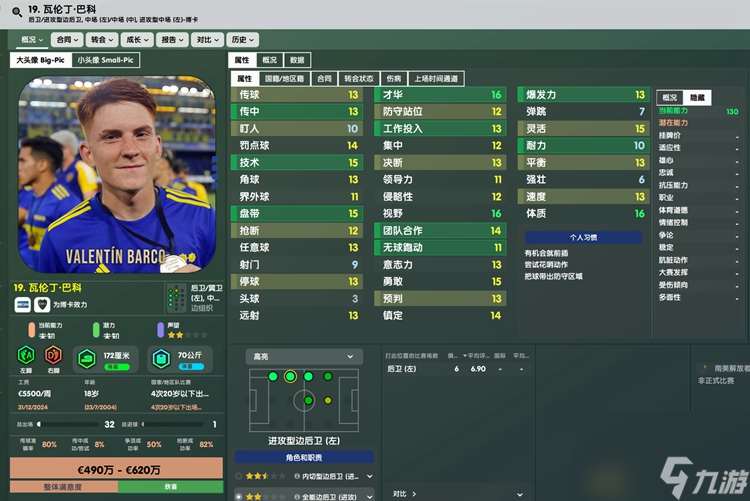Click the Boca Juniors club badge
The width and height of the screenshot is (750, 501).
tap(42, 305)
